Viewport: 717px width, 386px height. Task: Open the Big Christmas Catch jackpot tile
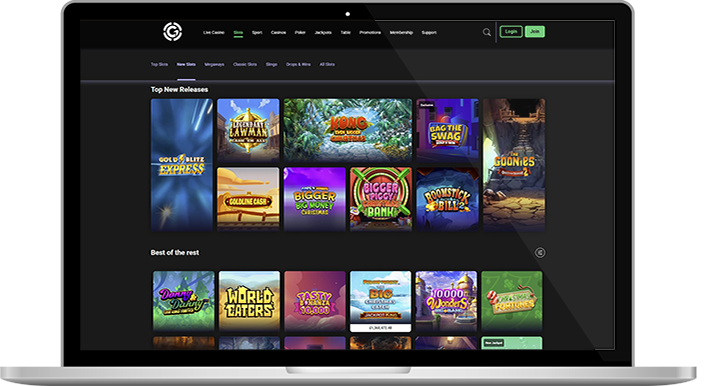(x=380, y=301)
